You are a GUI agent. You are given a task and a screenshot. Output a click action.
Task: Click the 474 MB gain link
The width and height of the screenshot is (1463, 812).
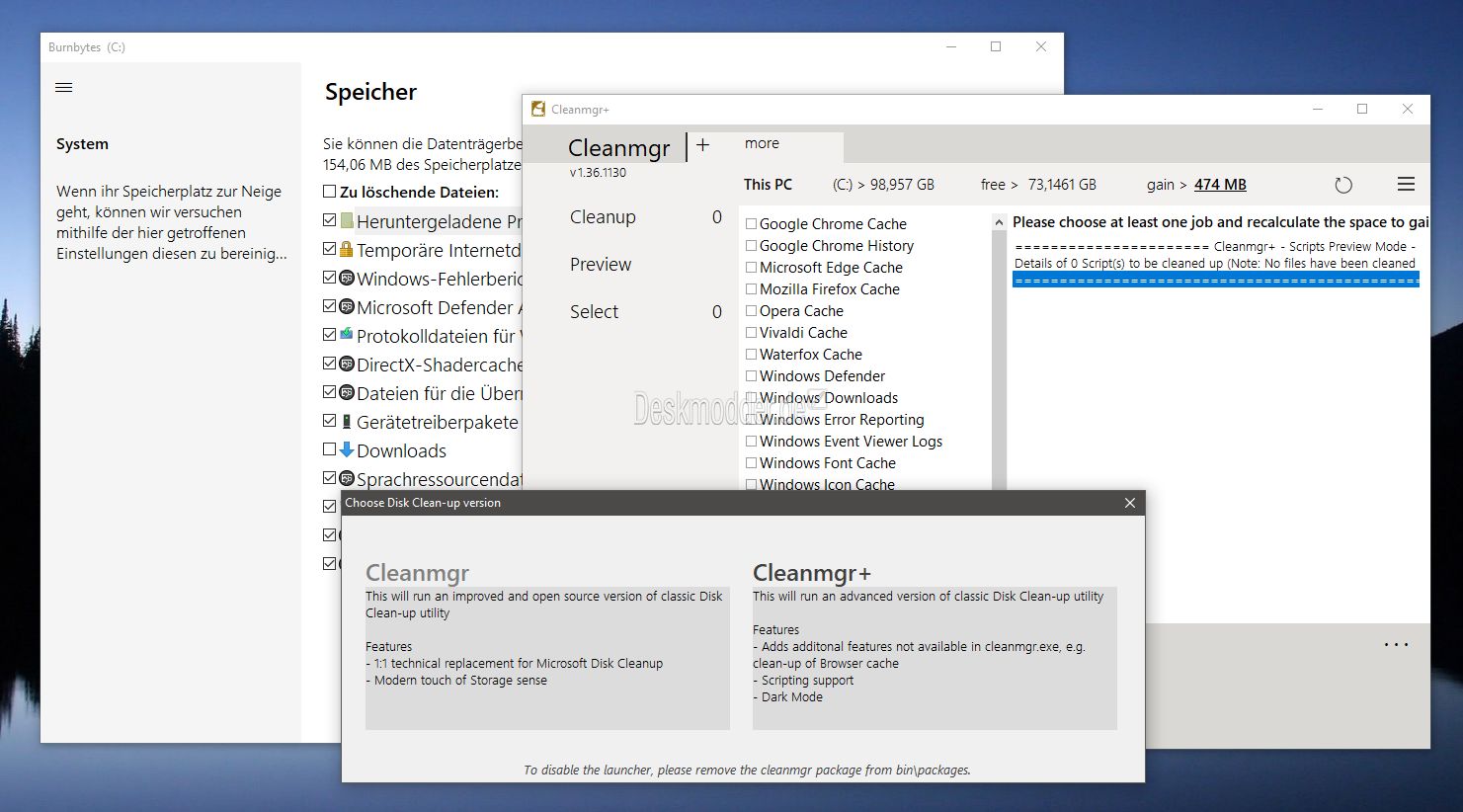point(1220,185)
